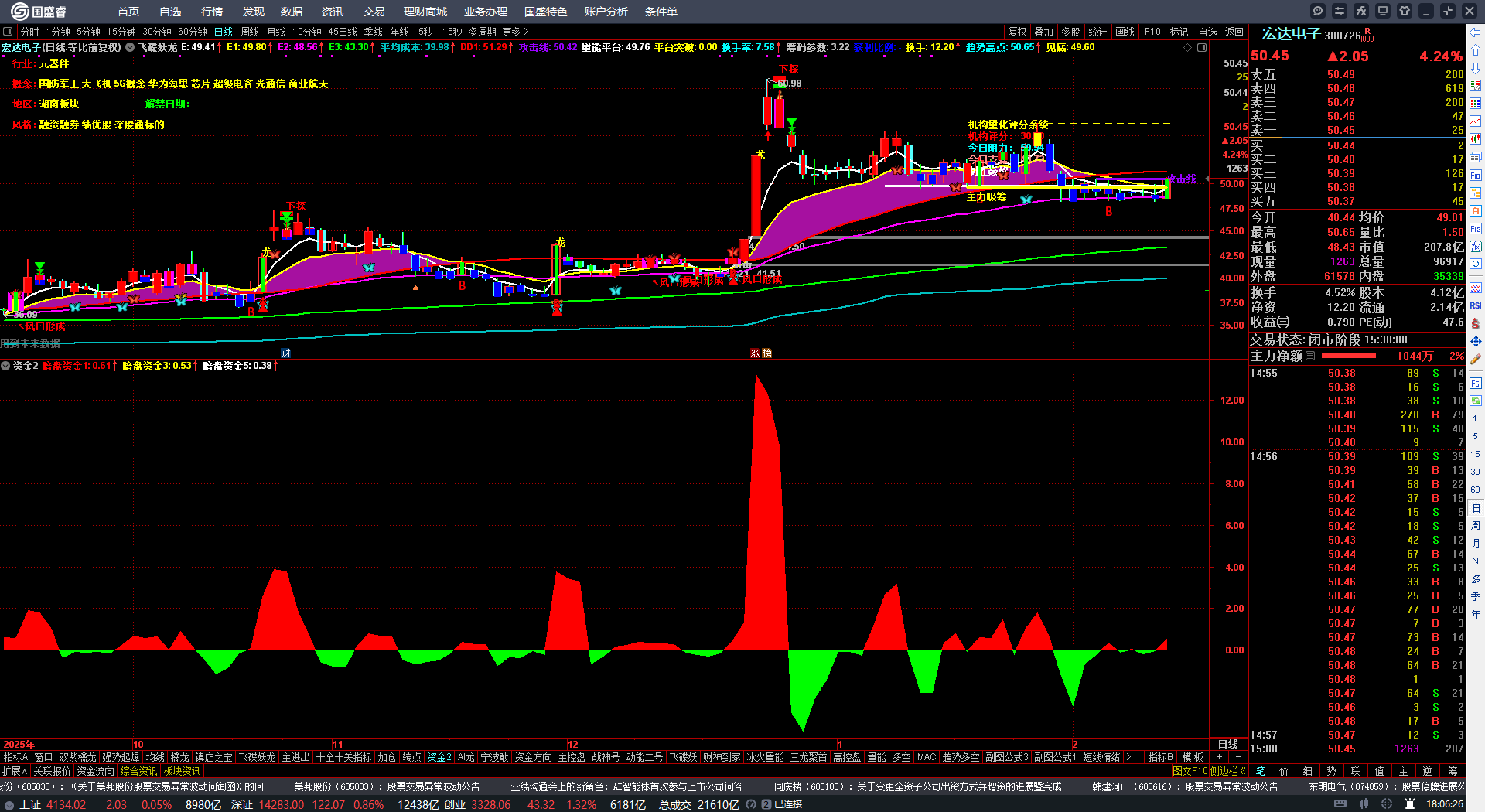
Task: Open the 交易 menu
Action: click(374, 12)
